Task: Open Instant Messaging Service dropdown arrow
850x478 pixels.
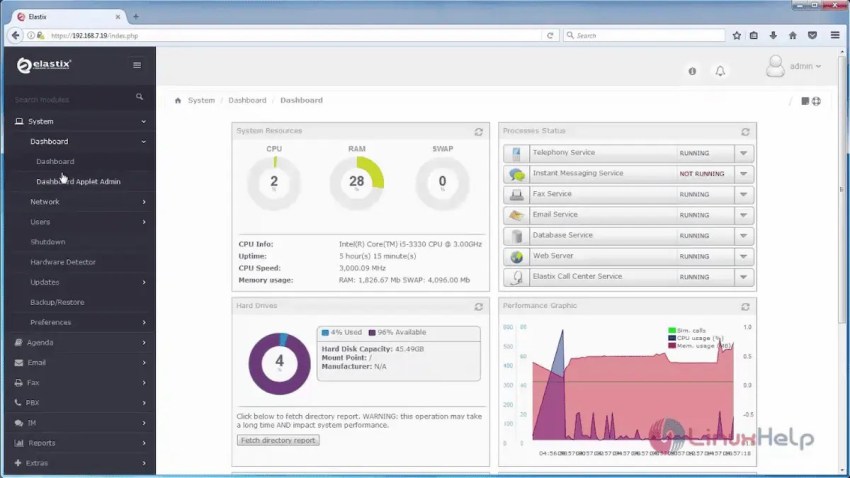Action: click(744, 174)
